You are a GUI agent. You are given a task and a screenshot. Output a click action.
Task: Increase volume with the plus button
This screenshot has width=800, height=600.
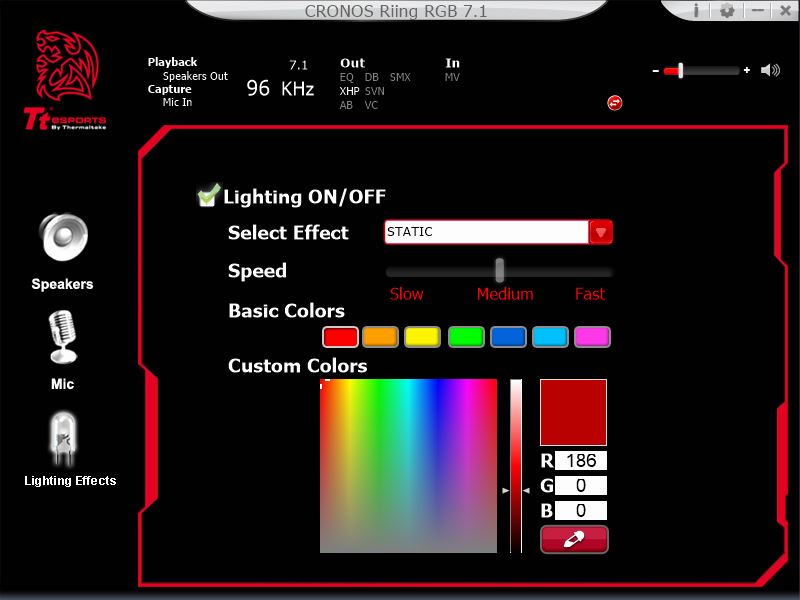point(747,70)
